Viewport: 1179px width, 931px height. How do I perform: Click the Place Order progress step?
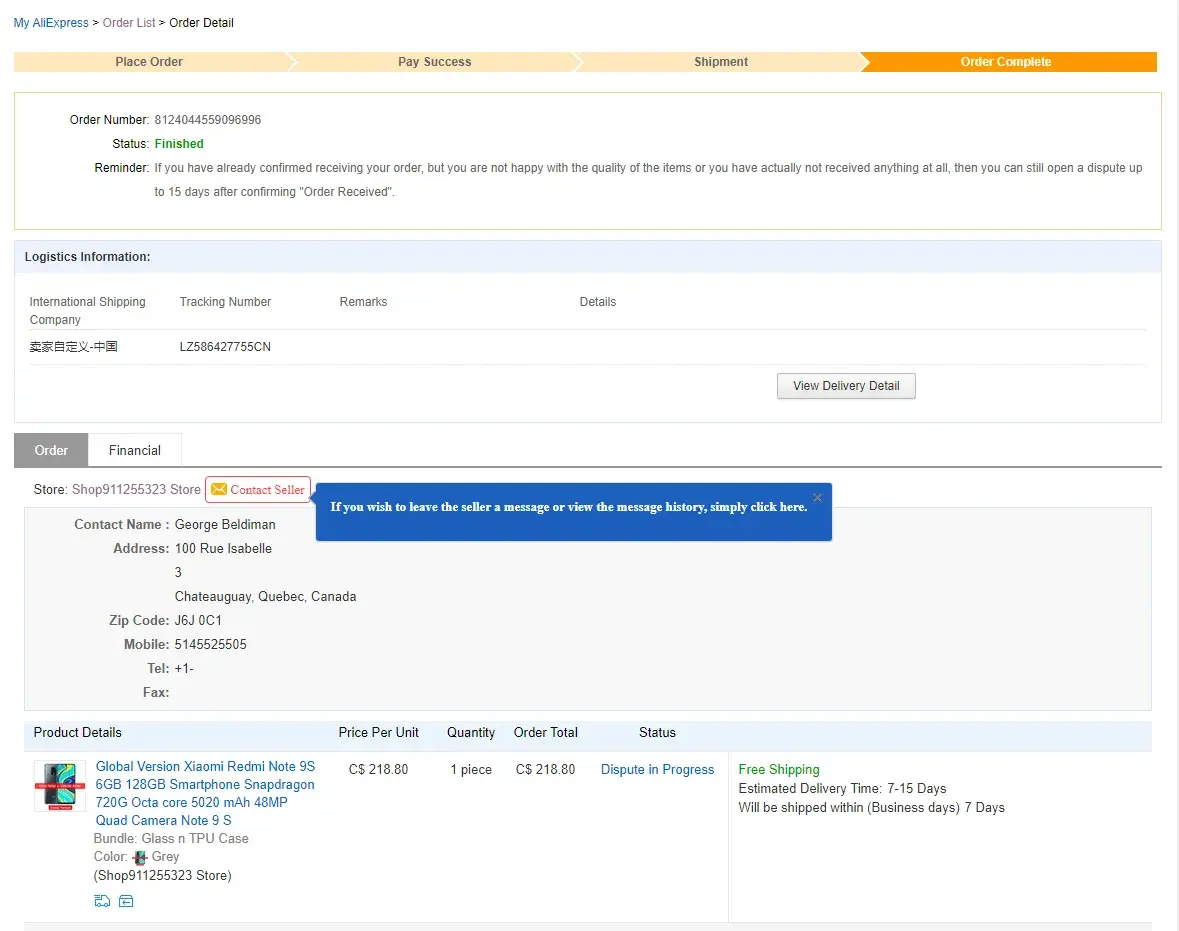point(149,62)
